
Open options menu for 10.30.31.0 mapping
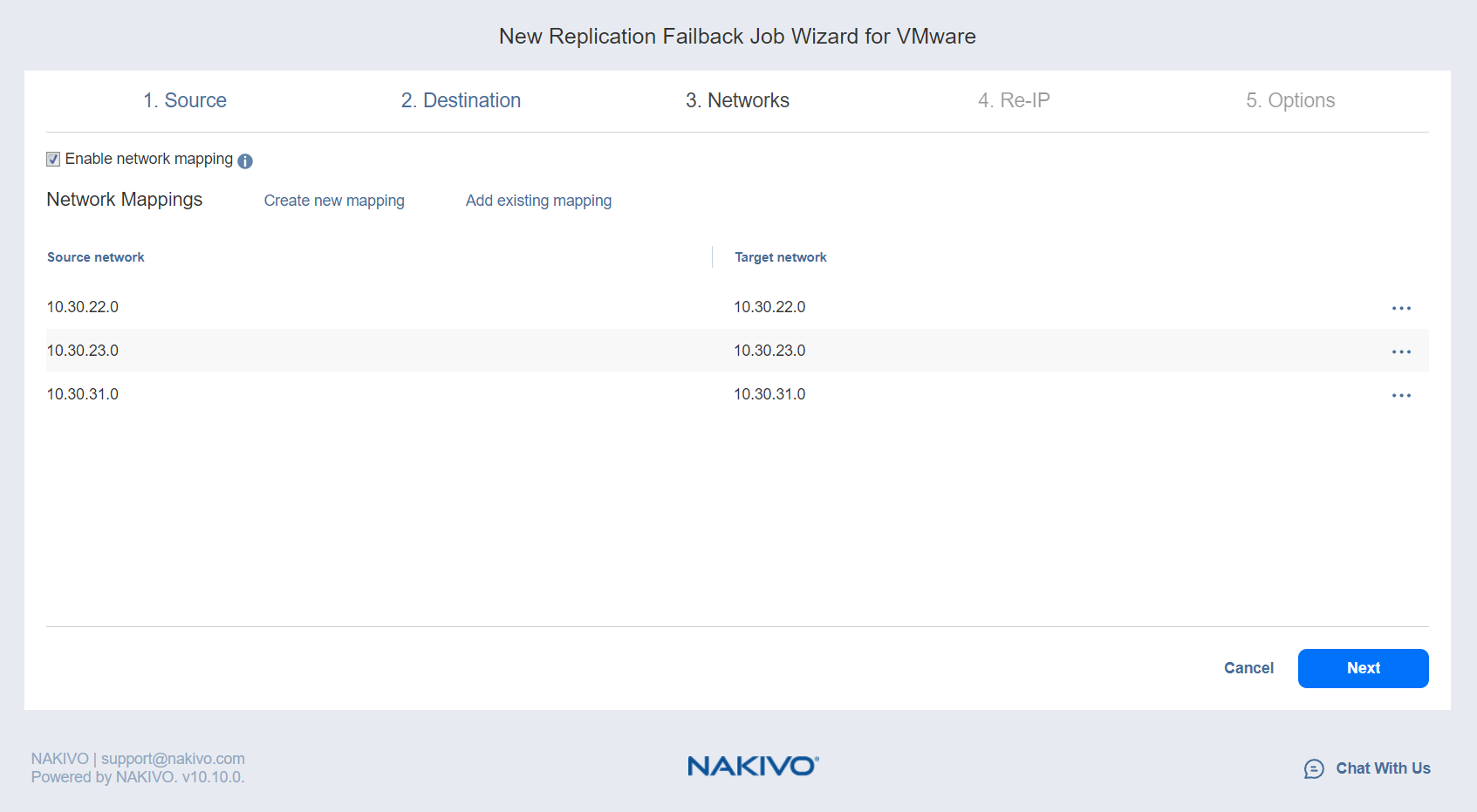coord(1401,395)
